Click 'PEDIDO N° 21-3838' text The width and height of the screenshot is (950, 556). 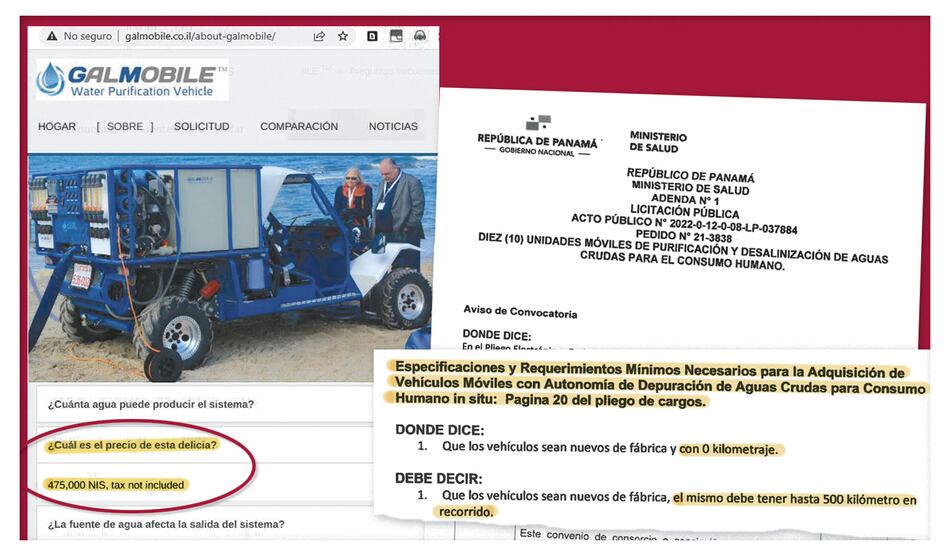point(683,236)
